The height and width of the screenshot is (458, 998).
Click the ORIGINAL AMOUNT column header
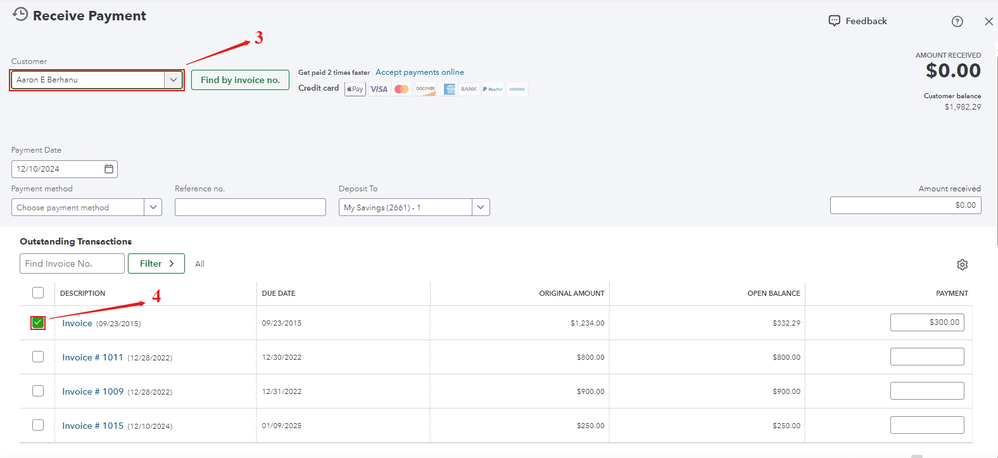(572, 293)
